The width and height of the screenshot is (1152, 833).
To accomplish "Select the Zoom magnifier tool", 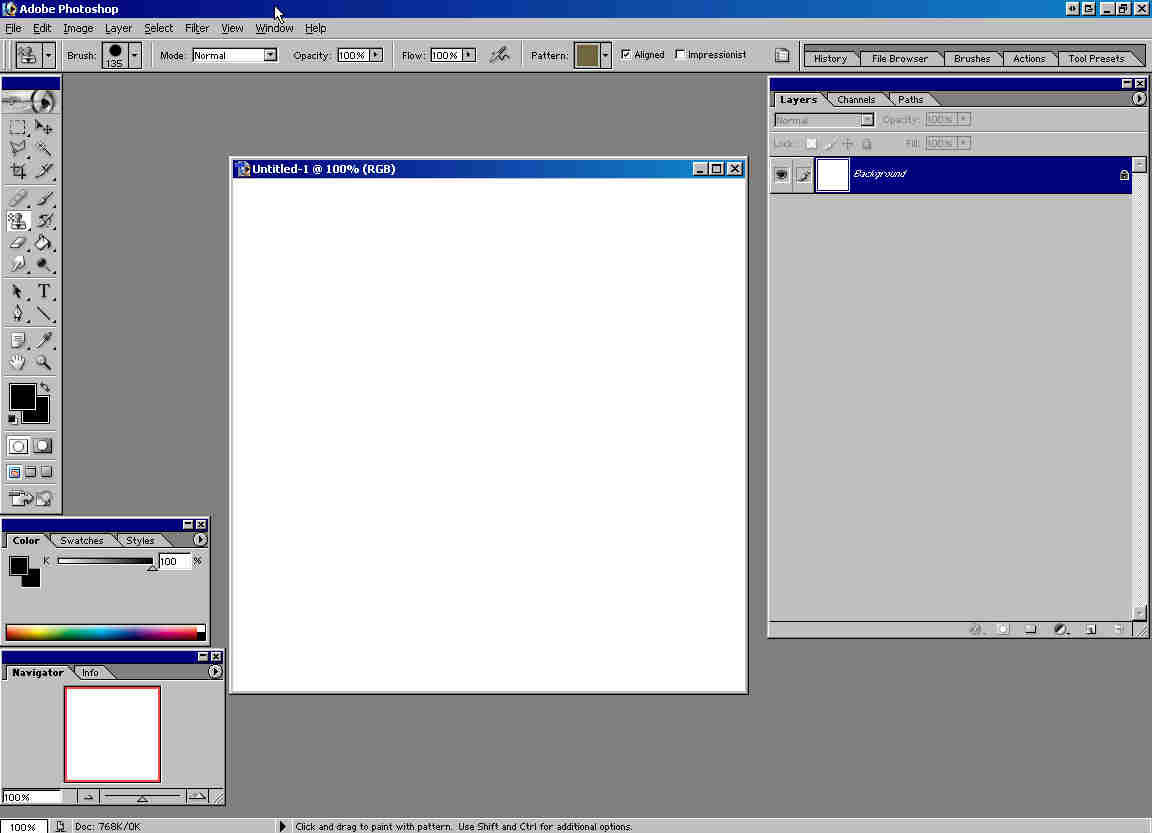I will coord(44,363).
